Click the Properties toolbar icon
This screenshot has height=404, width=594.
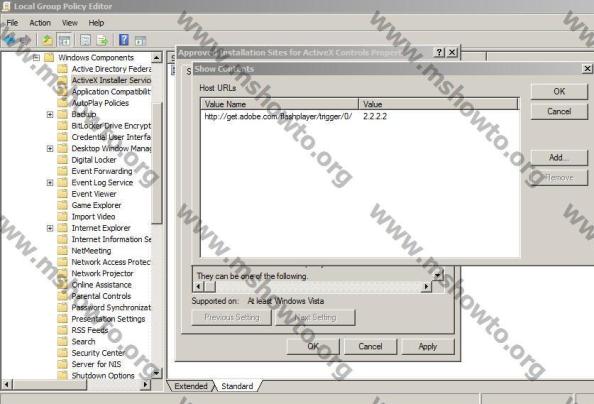86,40
